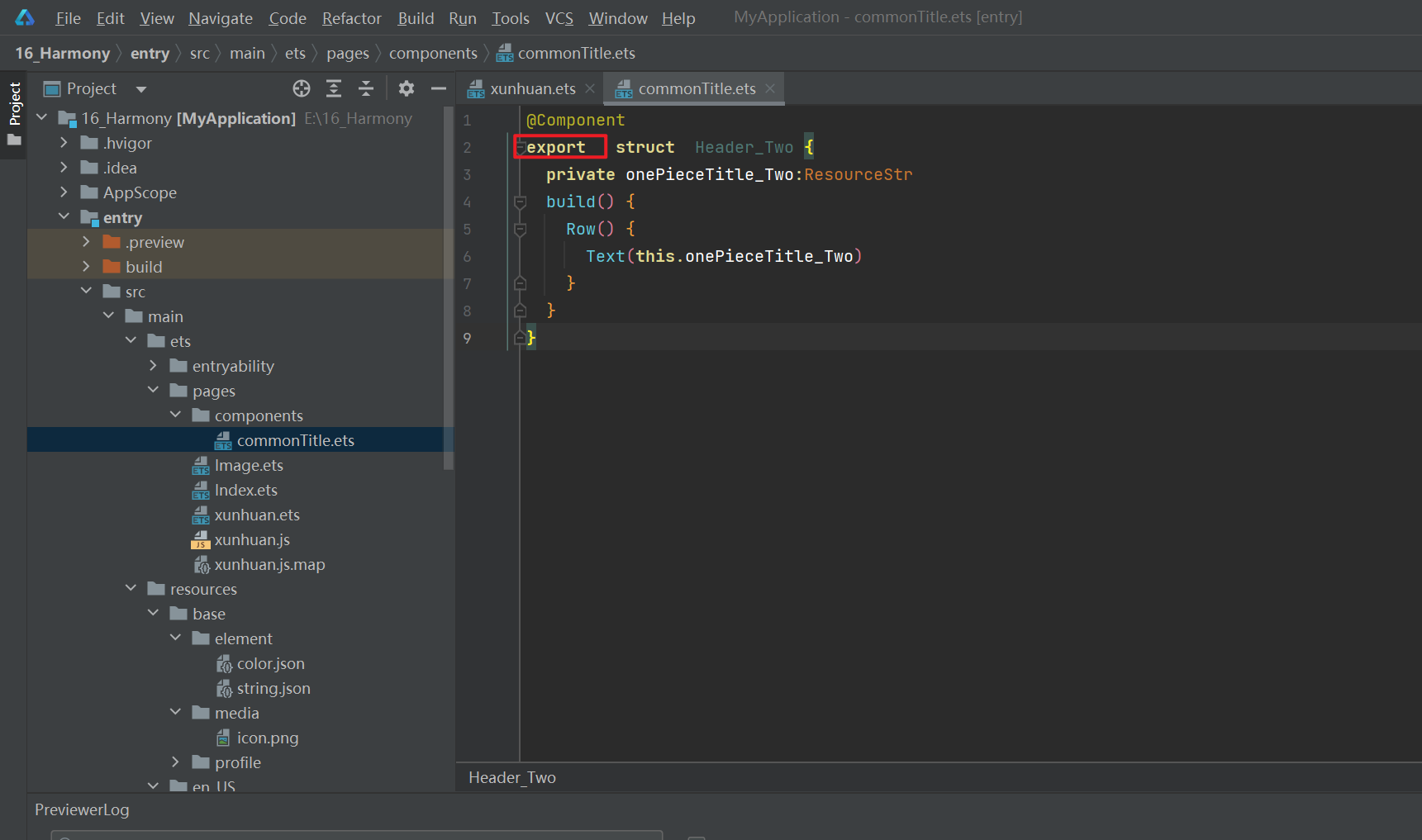Click the locate/select opened file target icon
The height and width of the screenshot is (840, 1422).
[302, 88]
